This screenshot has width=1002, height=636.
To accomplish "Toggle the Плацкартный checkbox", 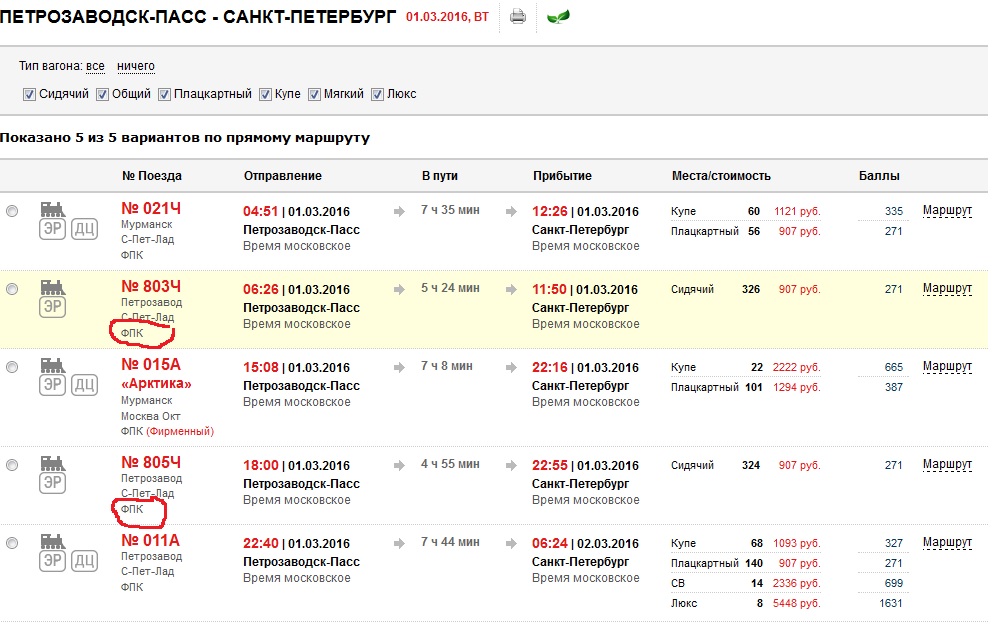I will point(164,94).
